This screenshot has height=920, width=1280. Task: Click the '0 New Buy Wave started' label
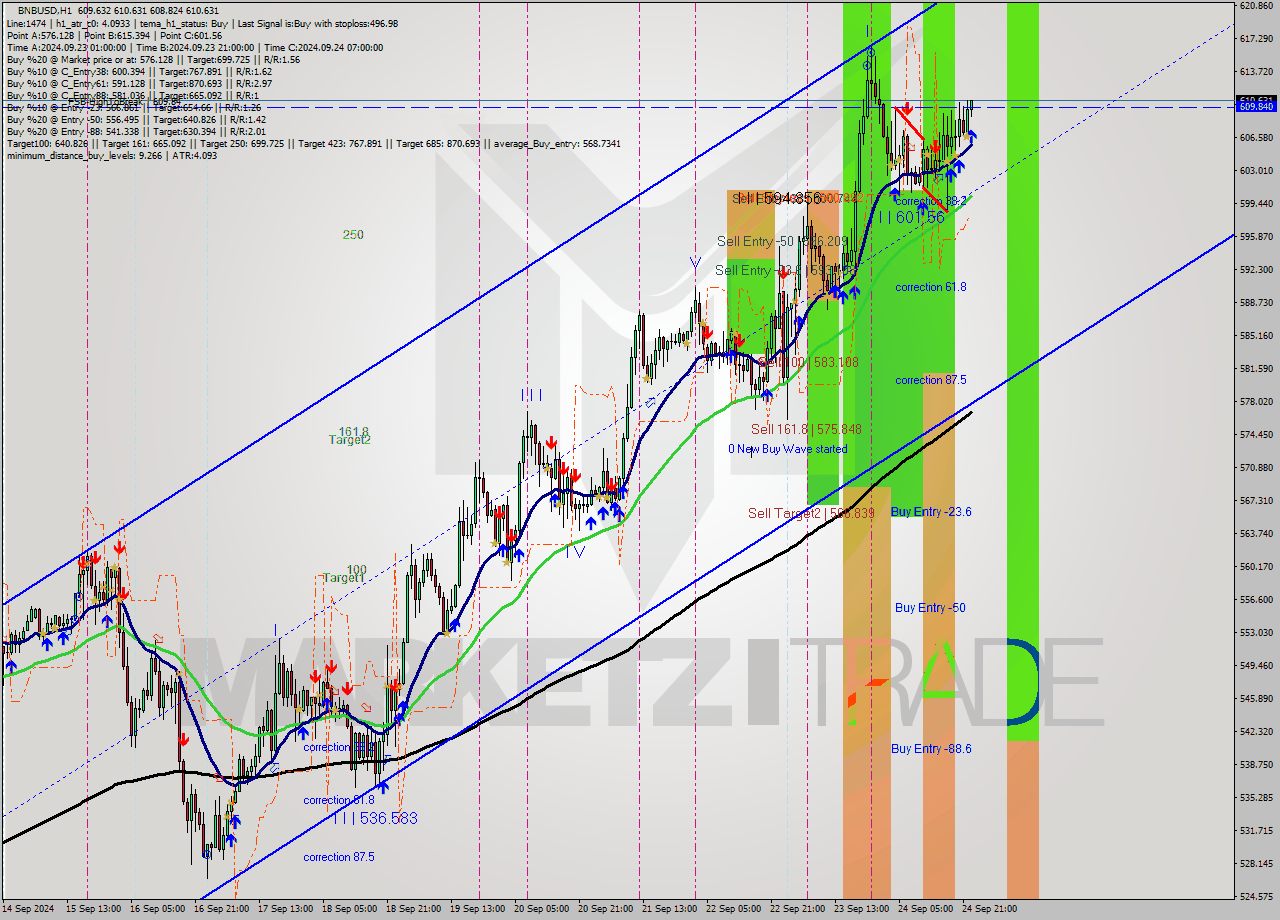787,449
